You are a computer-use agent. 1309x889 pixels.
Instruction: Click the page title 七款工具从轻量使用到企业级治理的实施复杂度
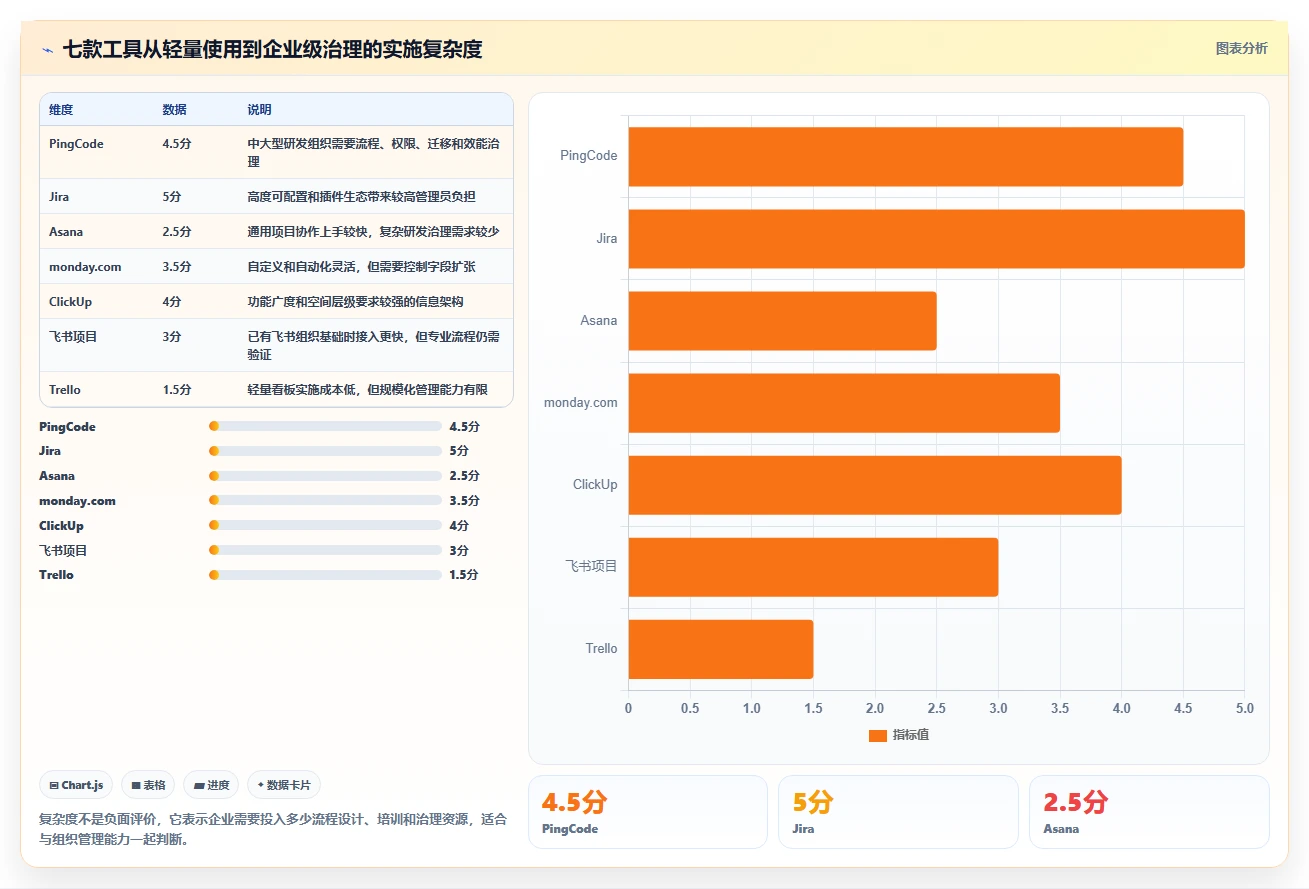(272, 49)
